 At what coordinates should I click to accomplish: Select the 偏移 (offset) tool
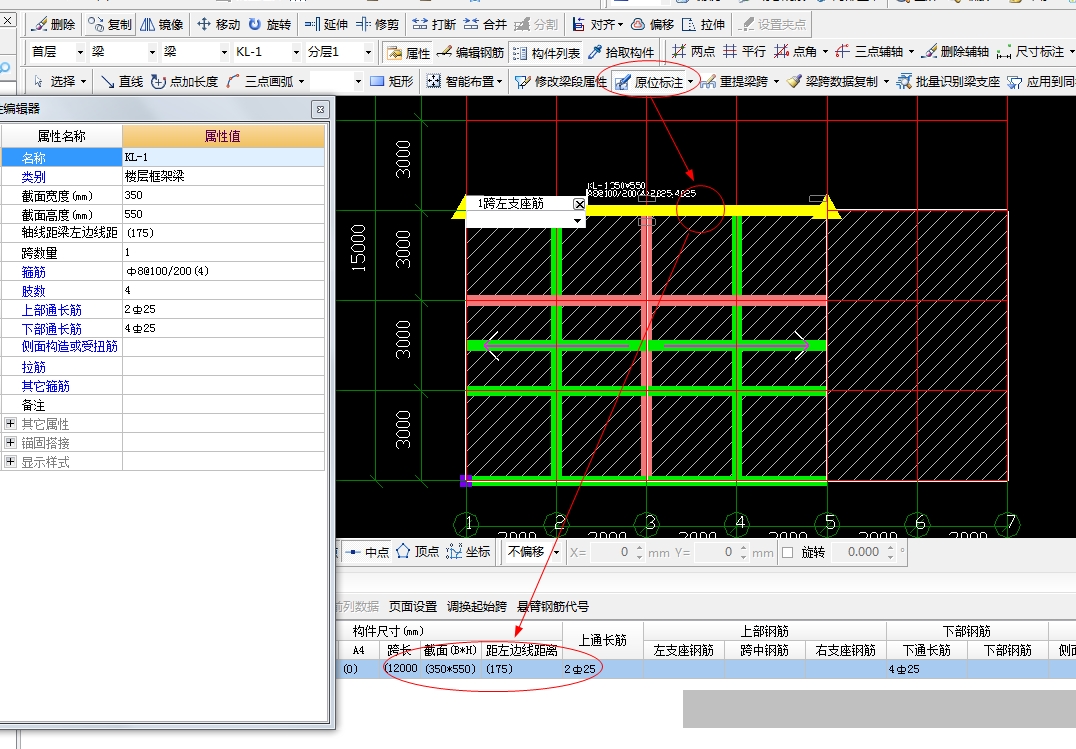653,25
